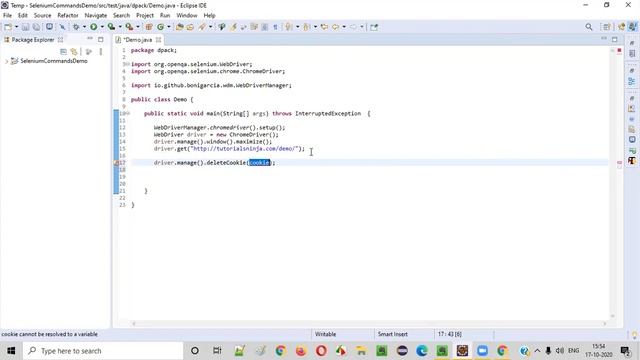The width and height of the screenshot is (640, 360).
Task: Open the Coverage dropdown arrow
Action: click(120, 27)
